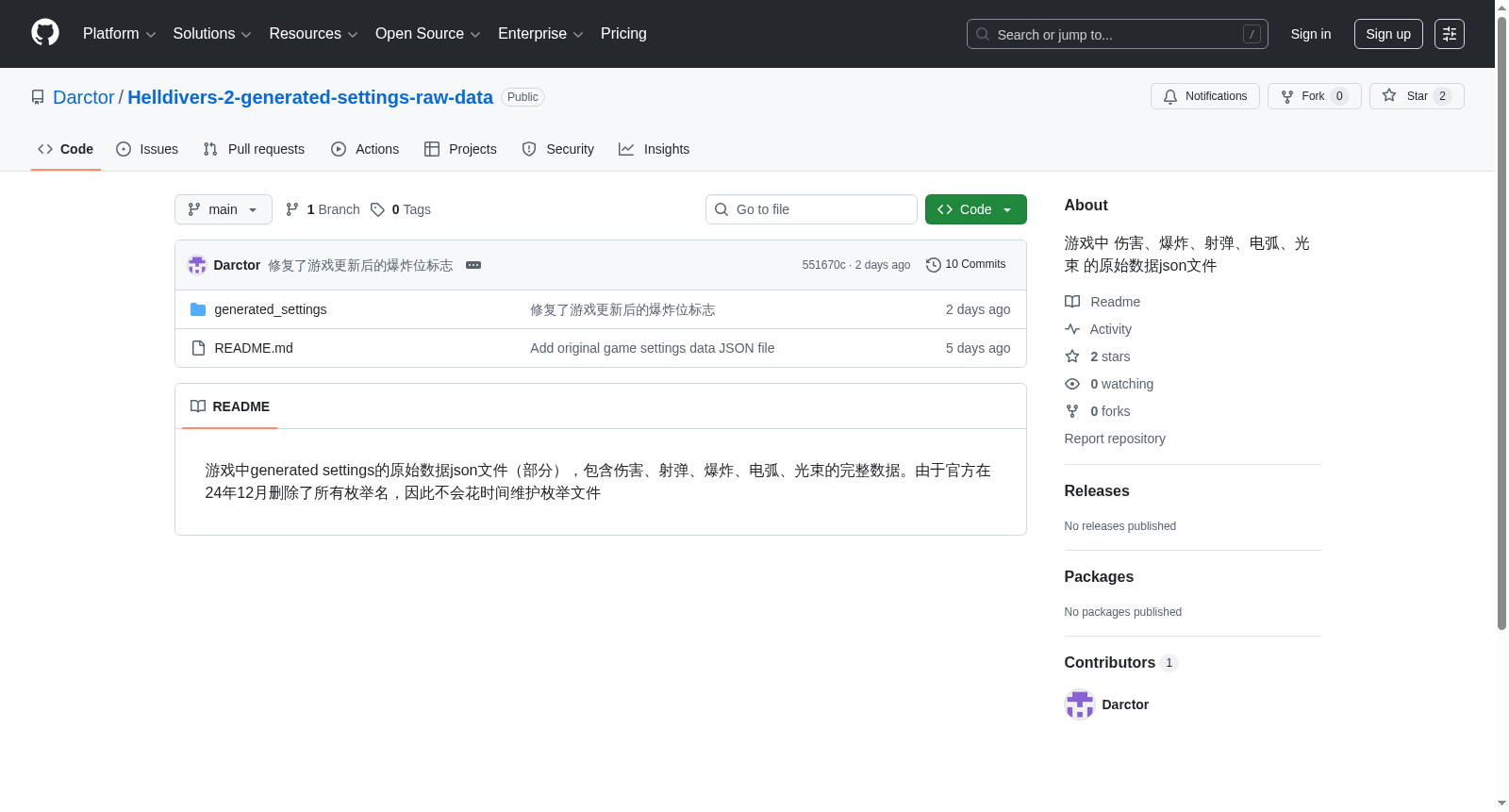
Task: Click Darctor's avatar in commit row
Action: (x=197, y=265)
